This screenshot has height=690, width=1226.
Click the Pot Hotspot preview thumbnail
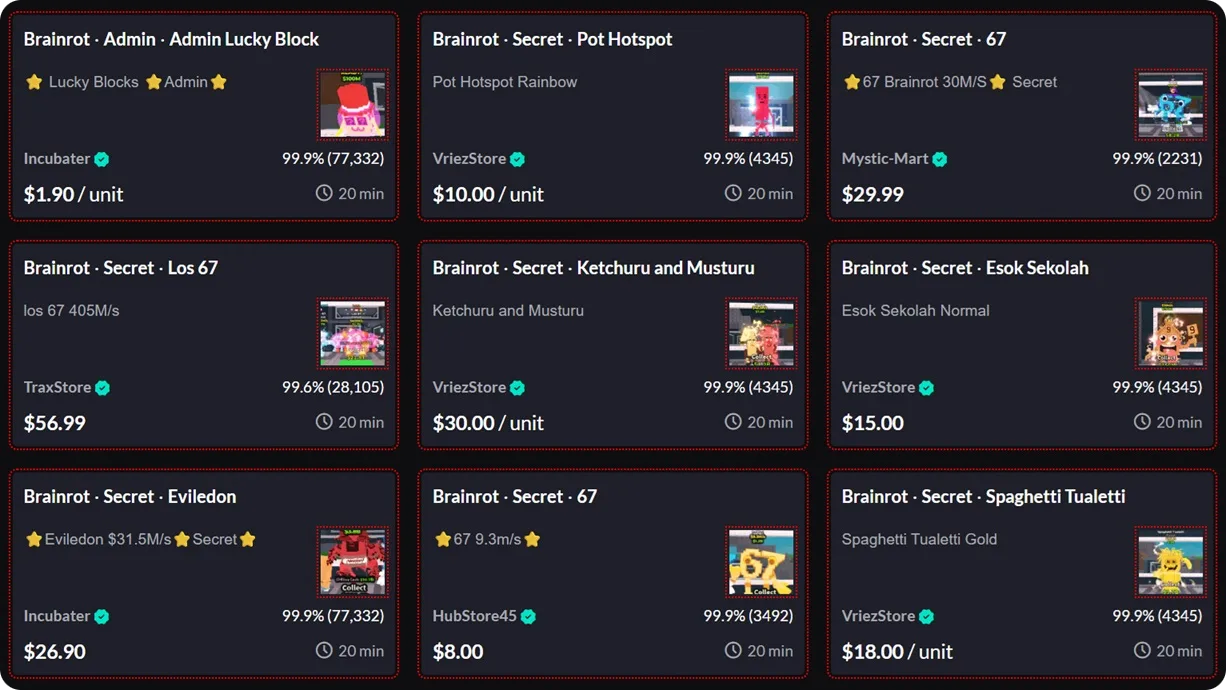pos(761,104)
